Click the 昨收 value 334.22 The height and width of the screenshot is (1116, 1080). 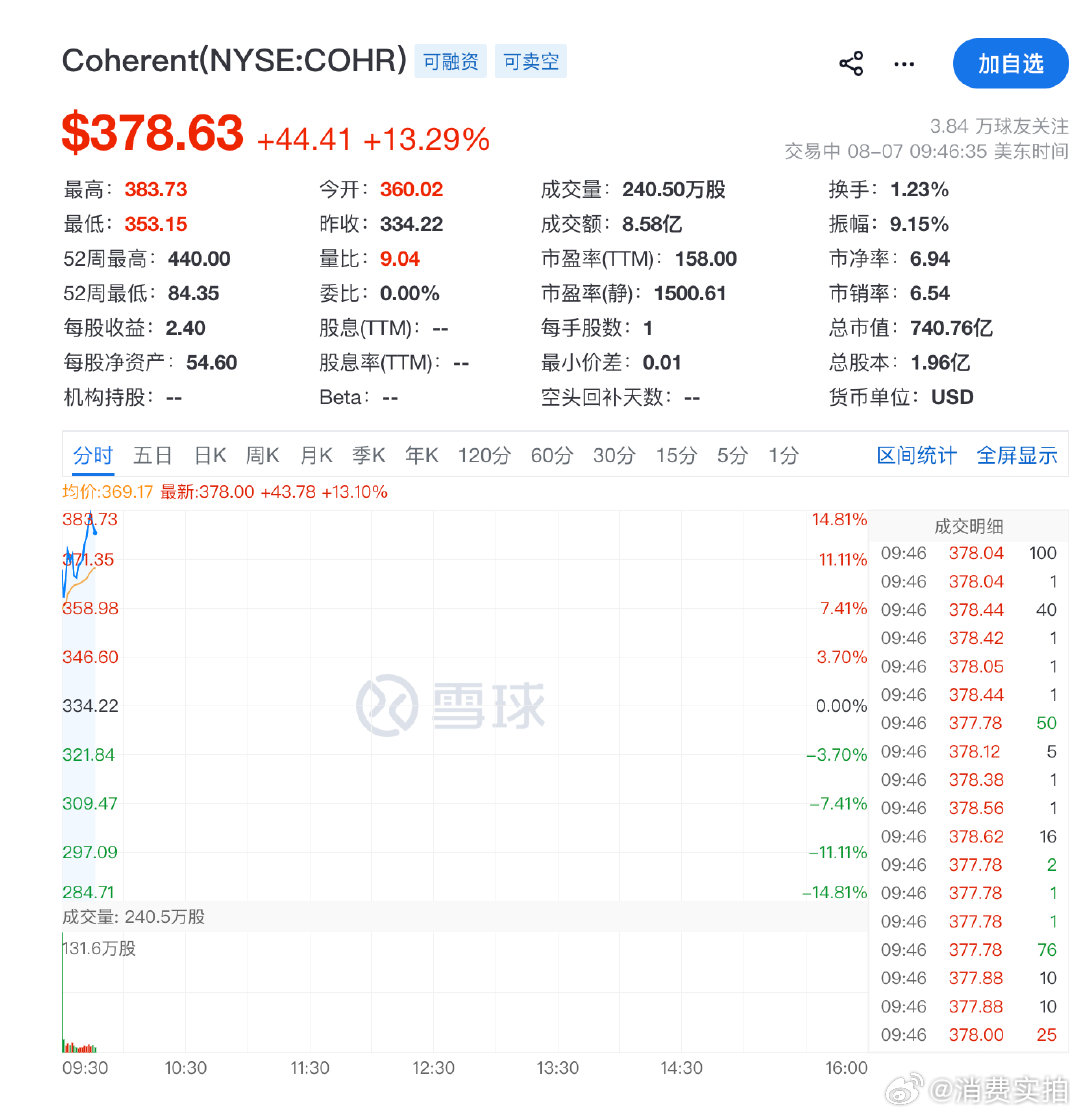[x=411, y=224]
